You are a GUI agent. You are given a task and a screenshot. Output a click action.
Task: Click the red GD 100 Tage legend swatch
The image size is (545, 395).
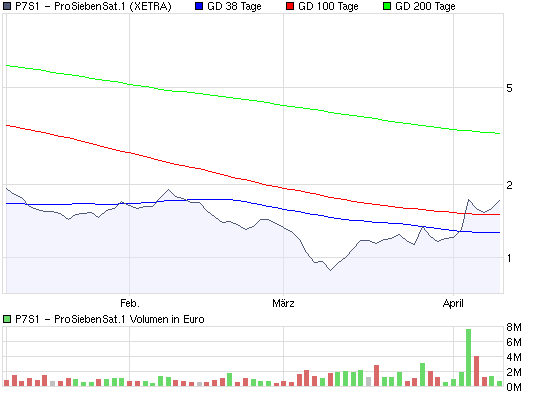[x=290, y=6]
